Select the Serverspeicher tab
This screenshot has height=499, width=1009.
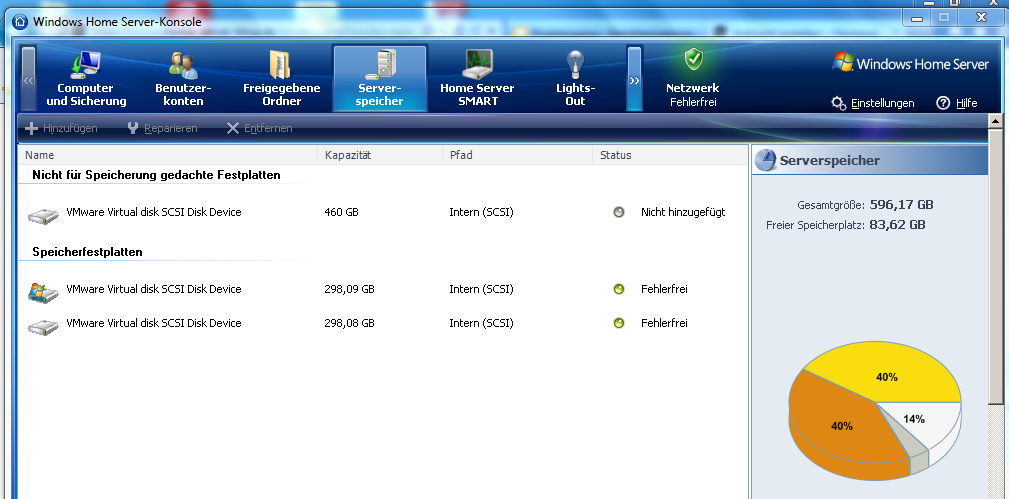(x=380, y=78)
